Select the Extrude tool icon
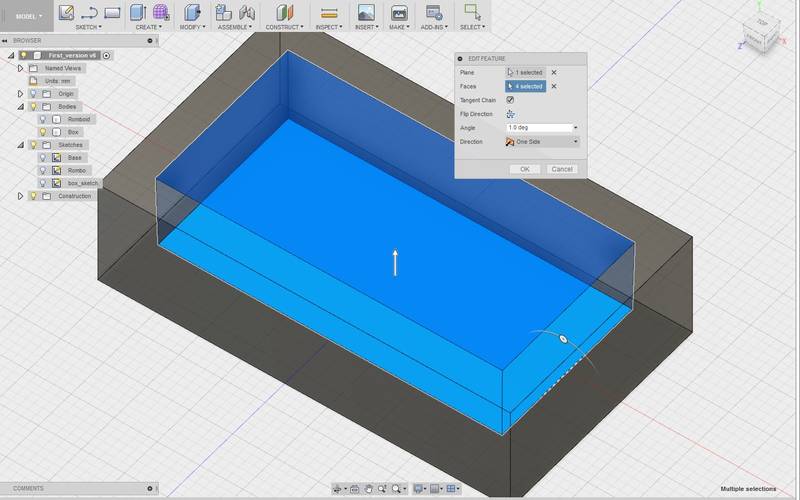 (138, 12)
